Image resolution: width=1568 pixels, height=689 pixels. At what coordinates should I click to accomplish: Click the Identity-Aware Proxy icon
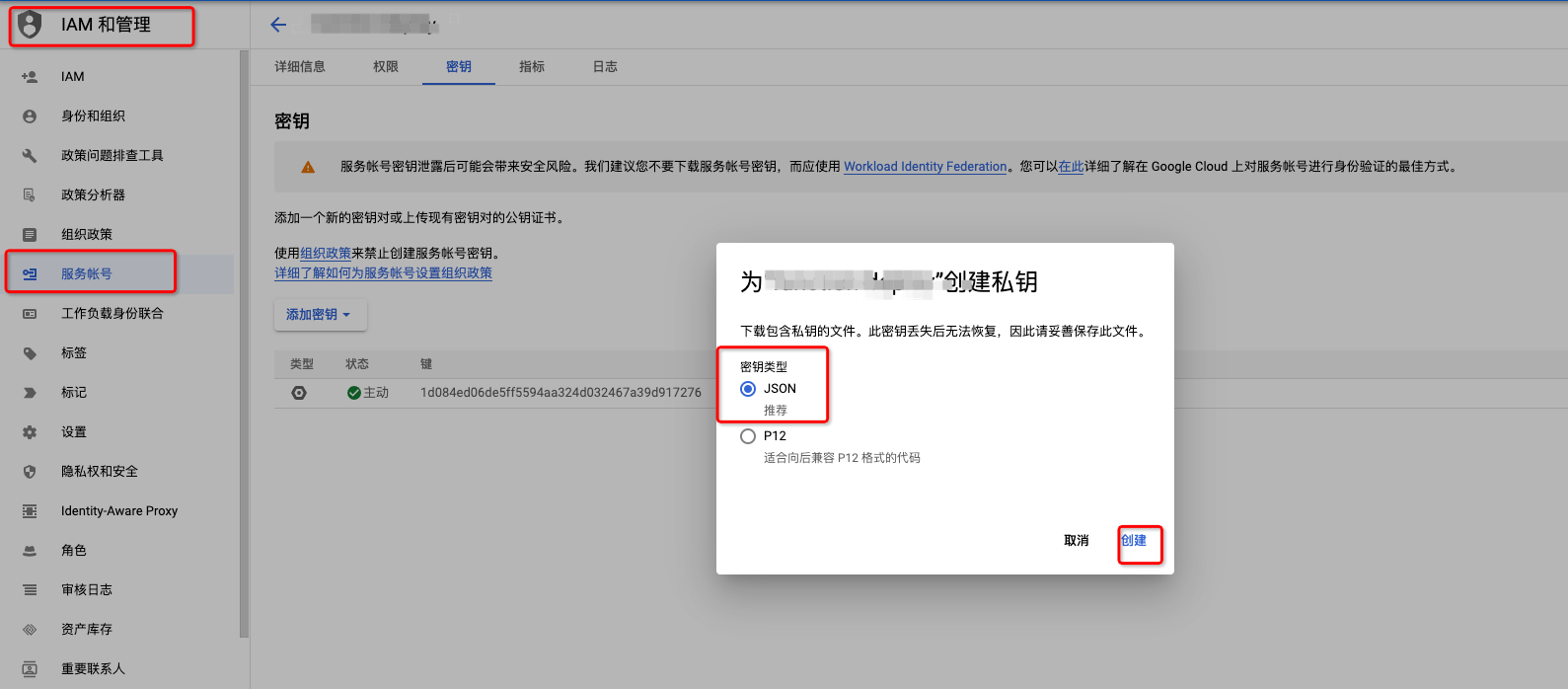coord(30,510)
